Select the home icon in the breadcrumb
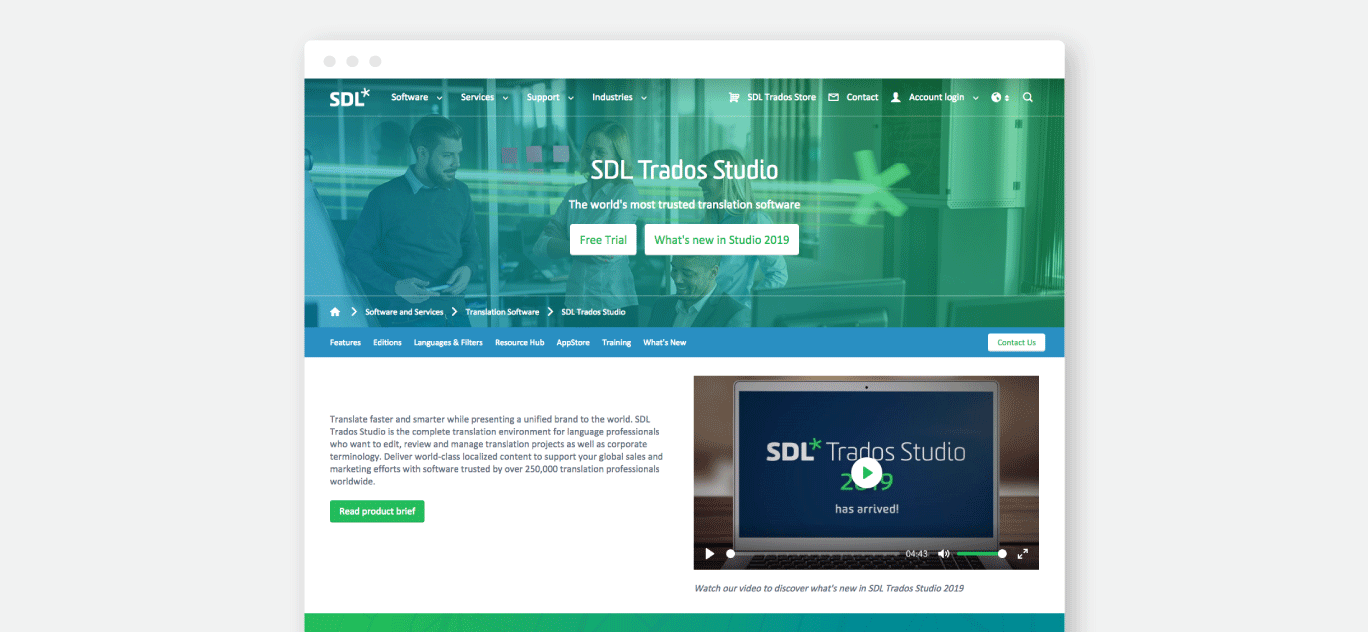The width and height of the screenshot is (1368, 632). click(335, 311)
